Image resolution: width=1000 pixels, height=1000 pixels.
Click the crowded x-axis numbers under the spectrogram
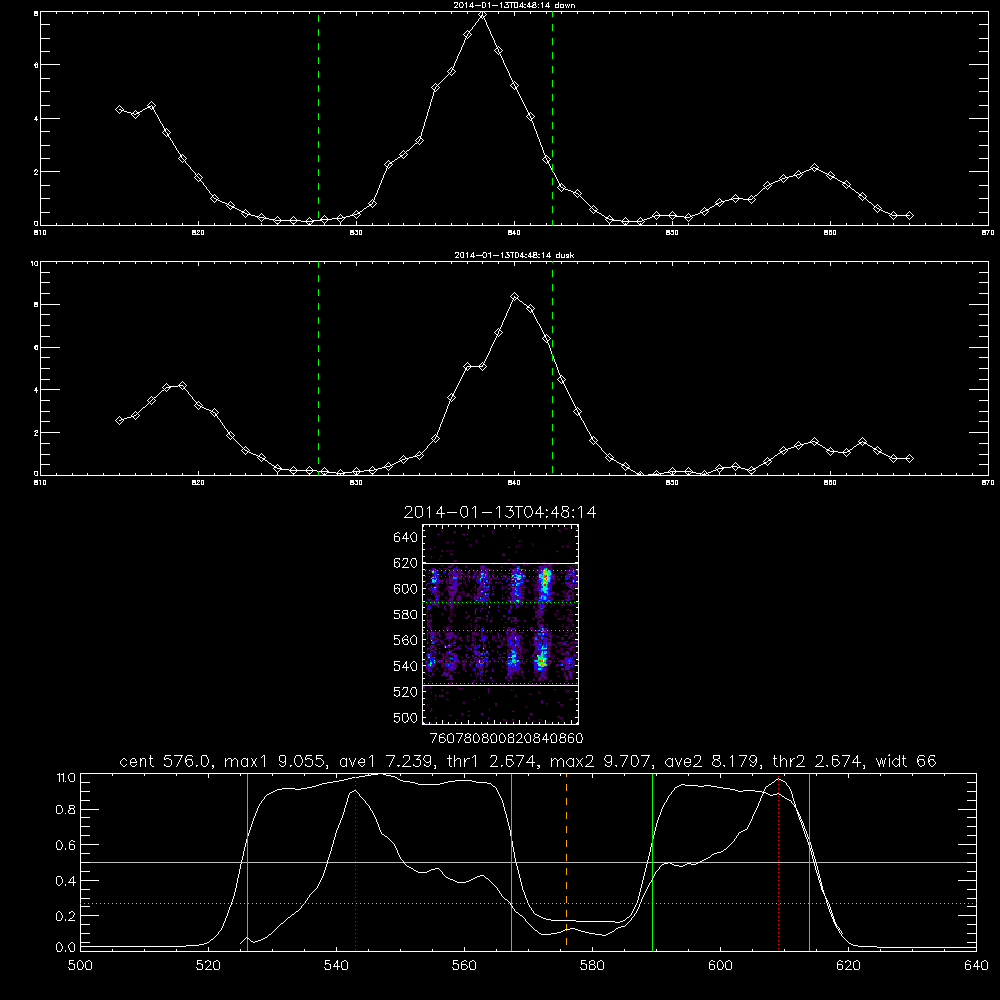(507, 739)
